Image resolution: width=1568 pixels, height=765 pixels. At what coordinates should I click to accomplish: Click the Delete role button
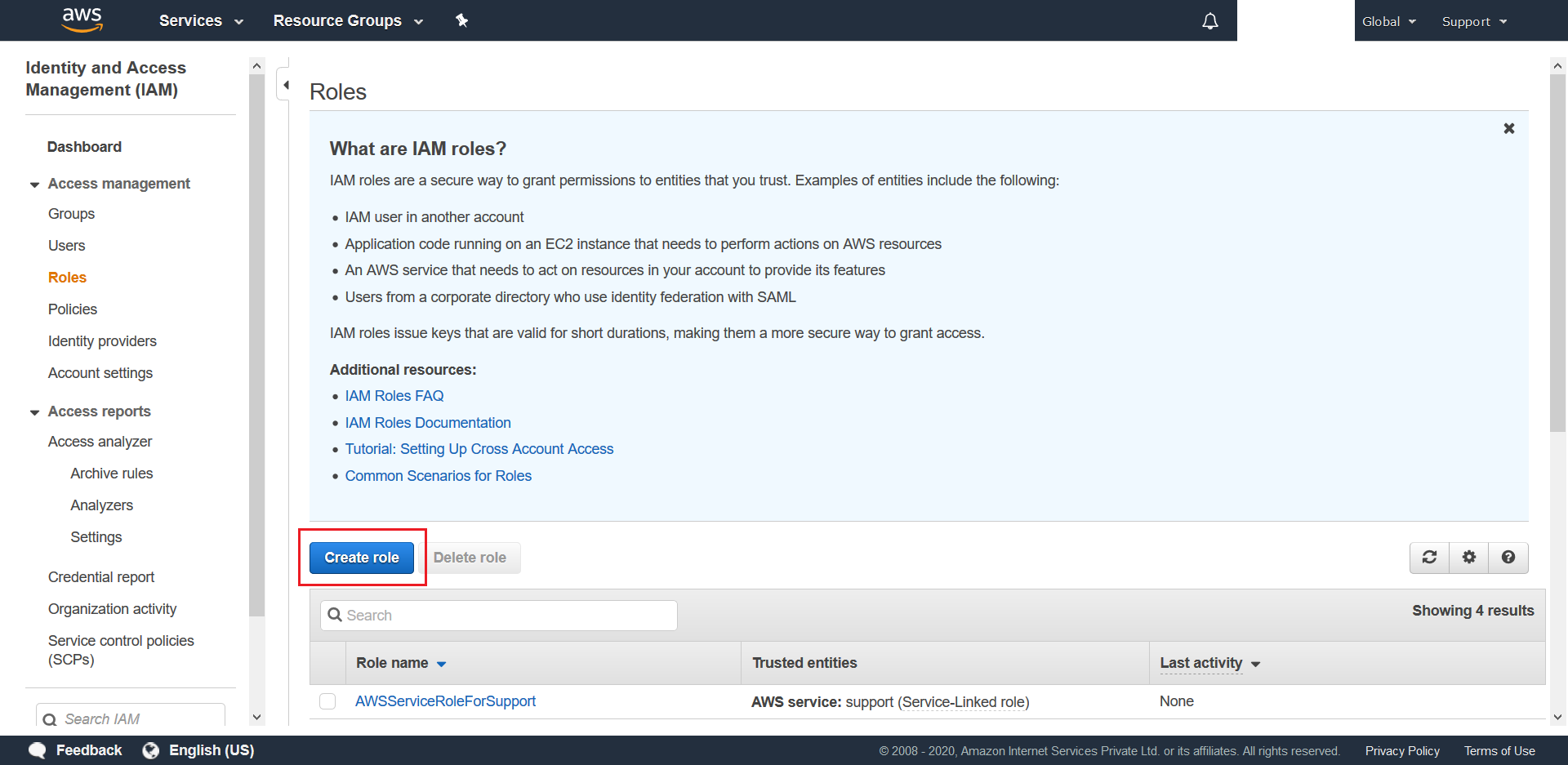tap(470, 558)
